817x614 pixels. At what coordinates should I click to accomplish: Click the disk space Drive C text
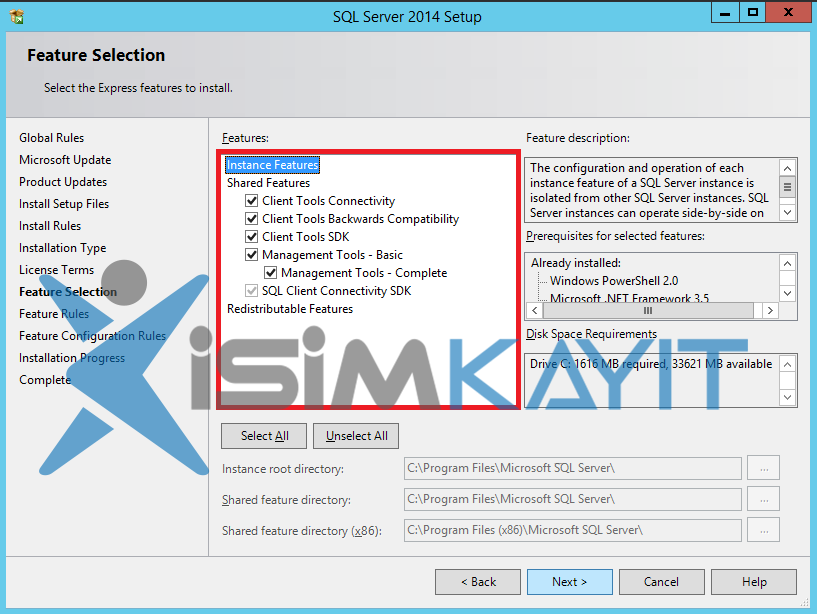point(651,364)
